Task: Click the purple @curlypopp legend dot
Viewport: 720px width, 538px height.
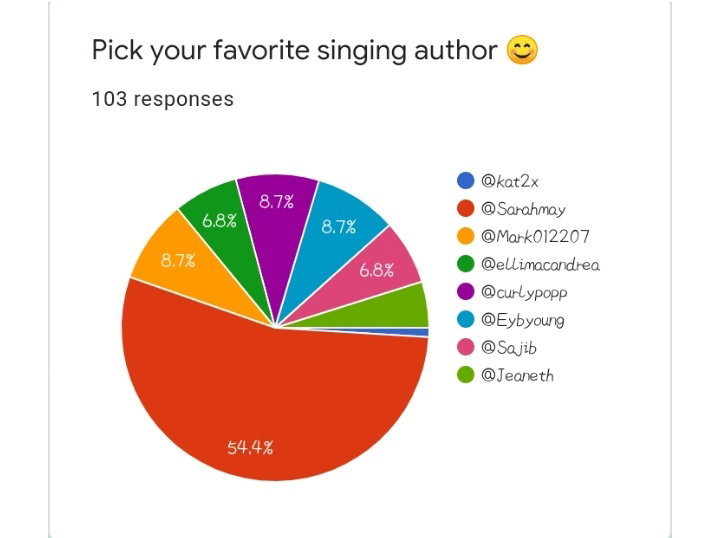Action: tap(466, 291)
